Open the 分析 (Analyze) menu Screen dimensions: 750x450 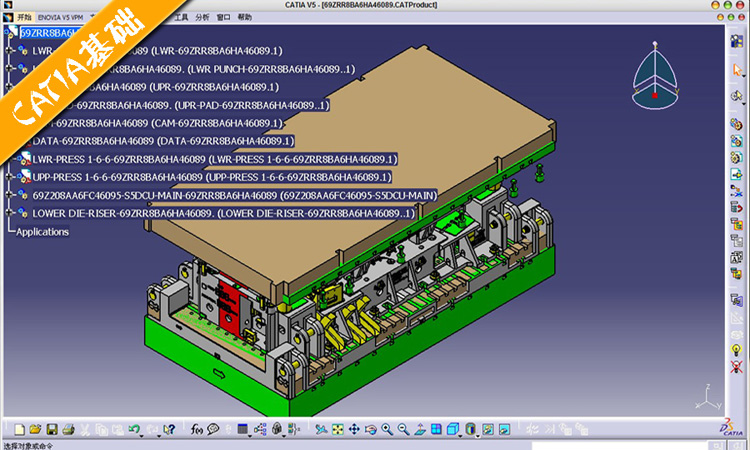[x=203, y=17]
